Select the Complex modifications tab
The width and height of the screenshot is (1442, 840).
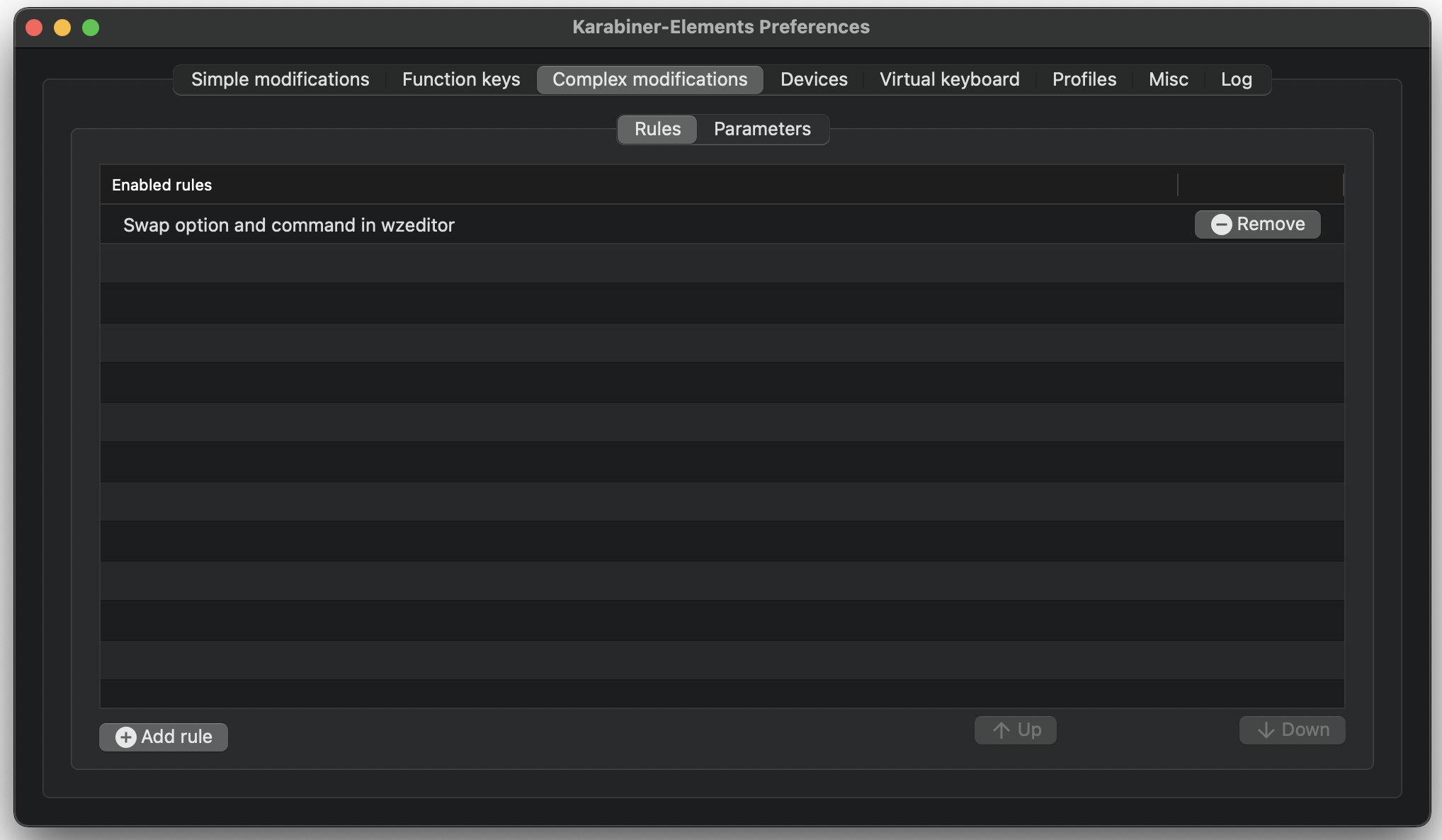649,79
